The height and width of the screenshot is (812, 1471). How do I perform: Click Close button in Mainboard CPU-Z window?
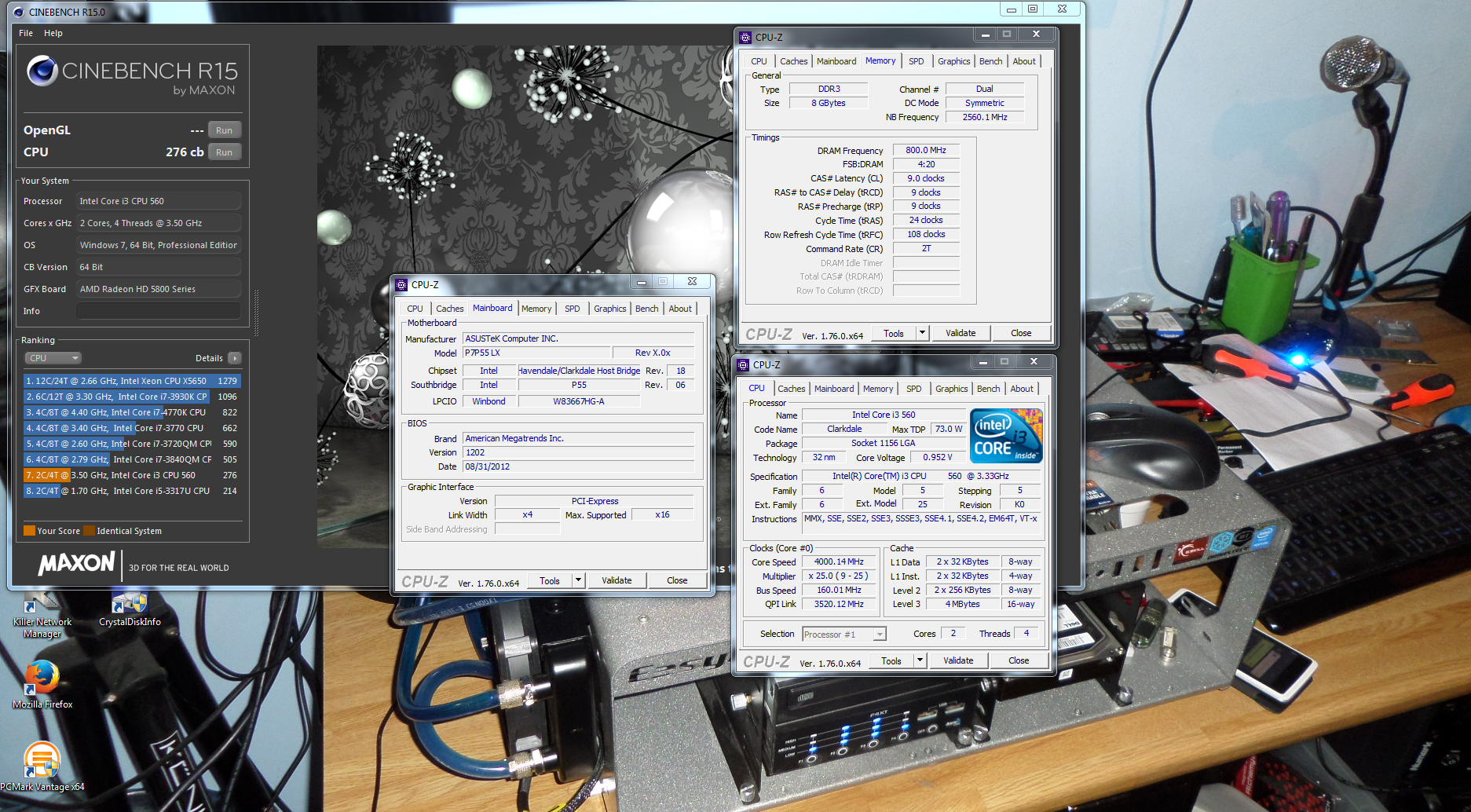677,580
